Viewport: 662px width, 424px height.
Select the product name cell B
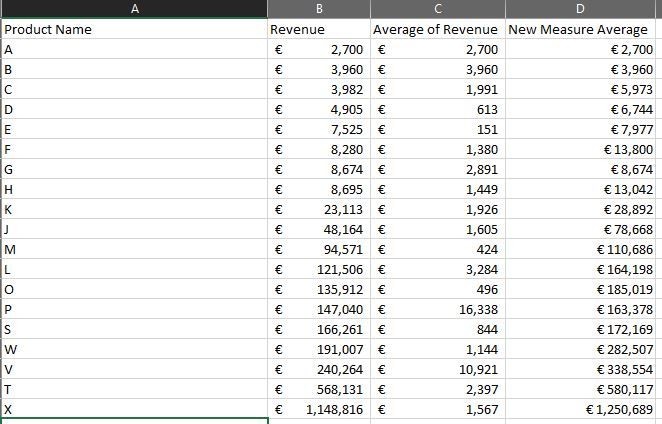(x=134, y=69)
